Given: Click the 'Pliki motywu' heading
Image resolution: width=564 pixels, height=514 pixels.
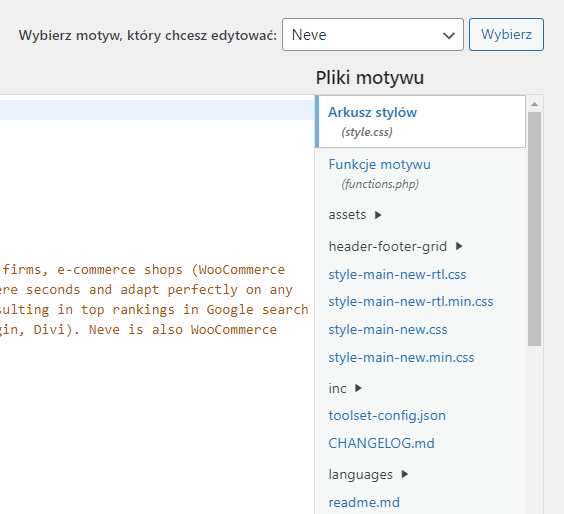Looking at the screenshot, I should 370,78.
